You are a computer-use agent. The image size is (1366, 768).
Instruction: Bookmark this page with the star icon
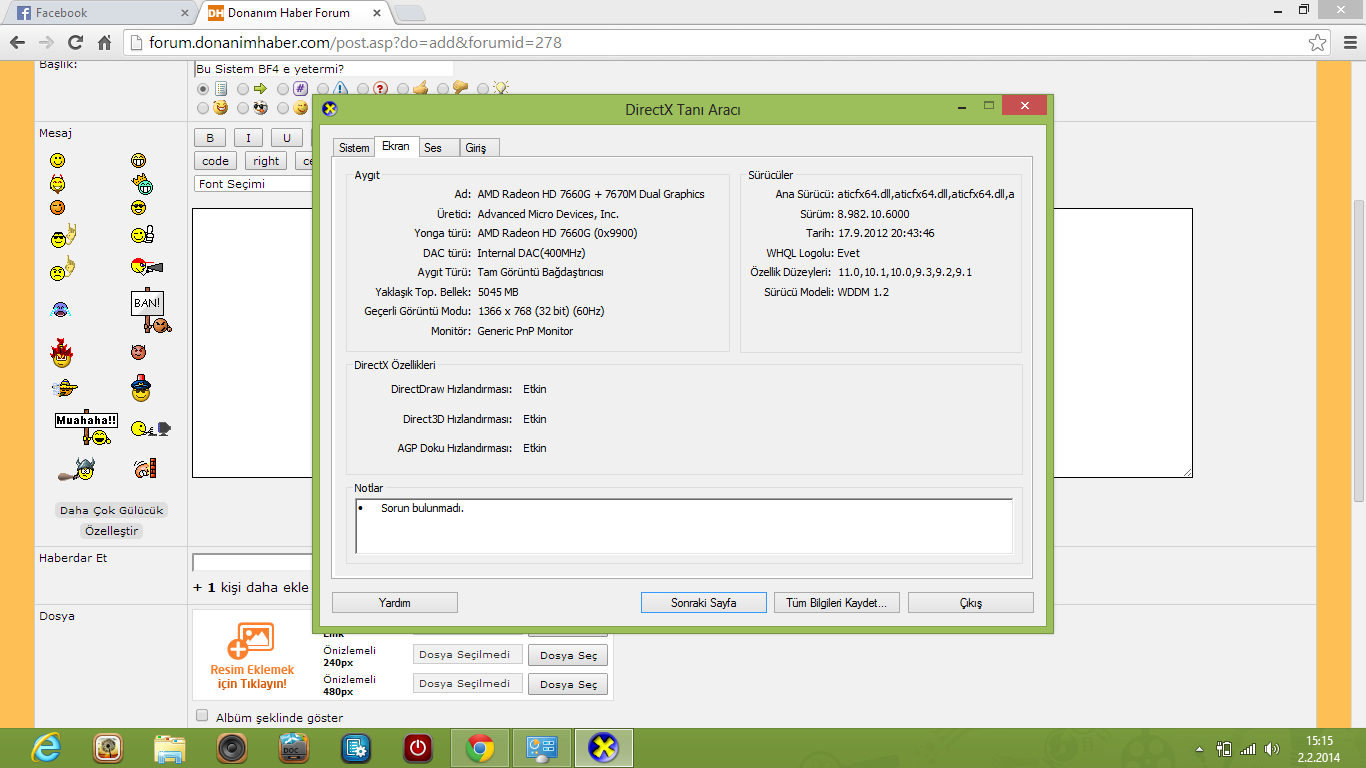(x=1318, y=43)
